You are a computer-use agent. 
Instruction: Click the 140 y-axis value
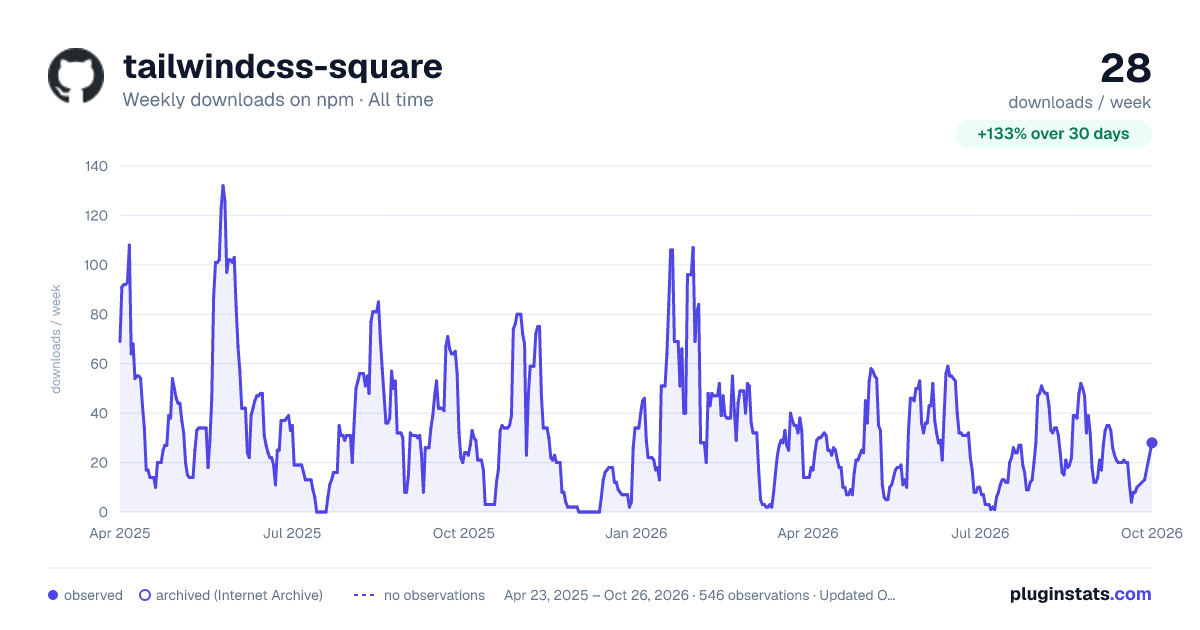point(98,166)
